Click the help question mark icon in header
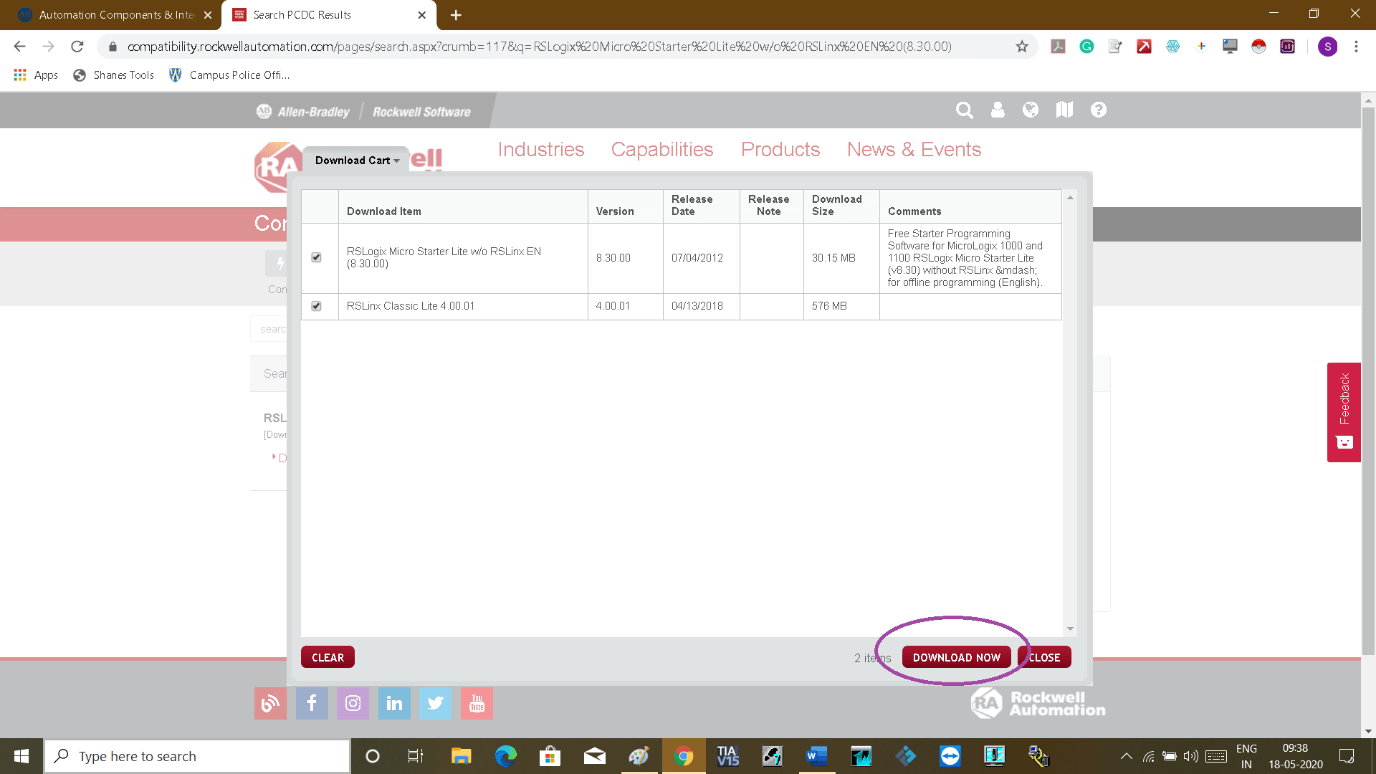Screen dimensions: 1376x774 [1098, 111]
